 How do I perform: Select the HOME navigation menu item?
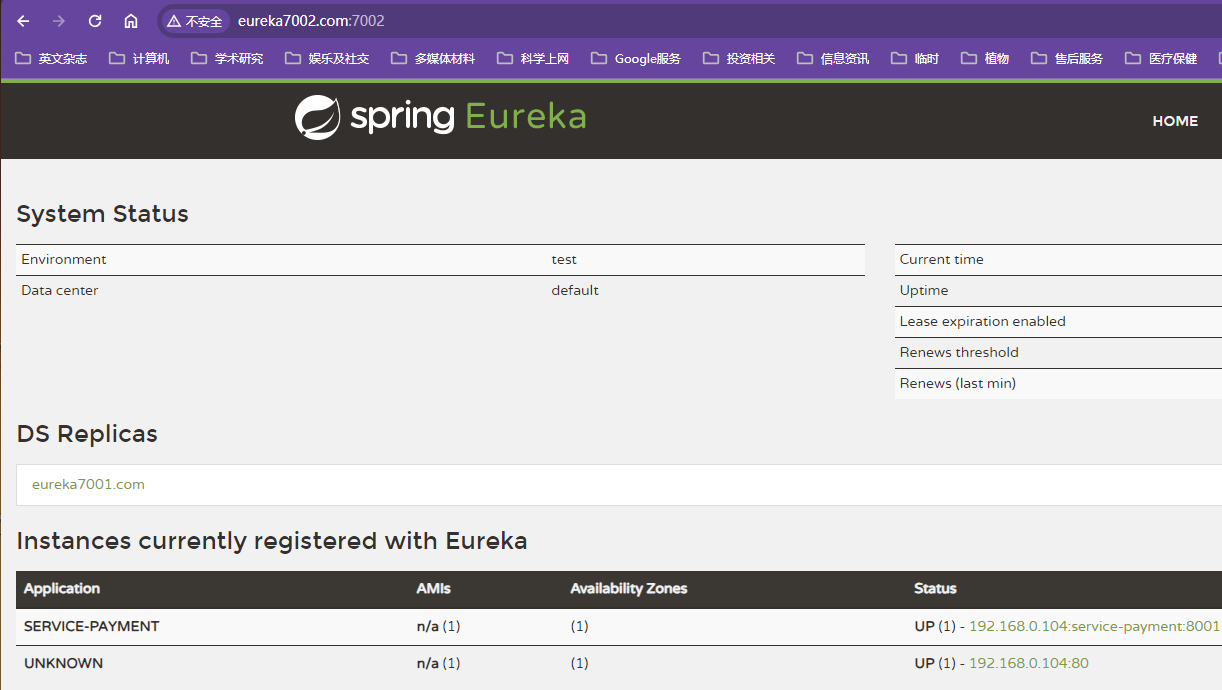tap(1174, 121)
